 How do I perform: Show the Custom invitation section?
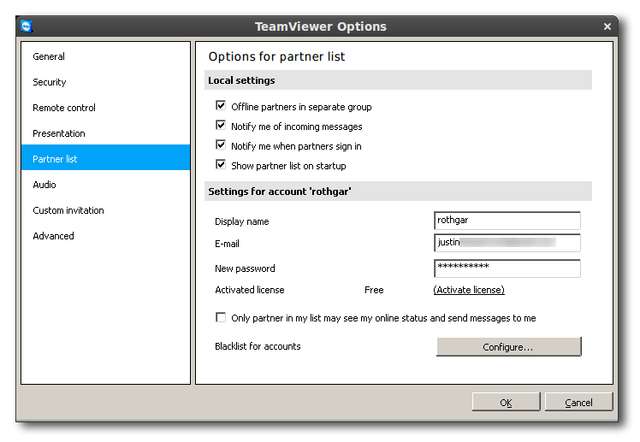68,210
